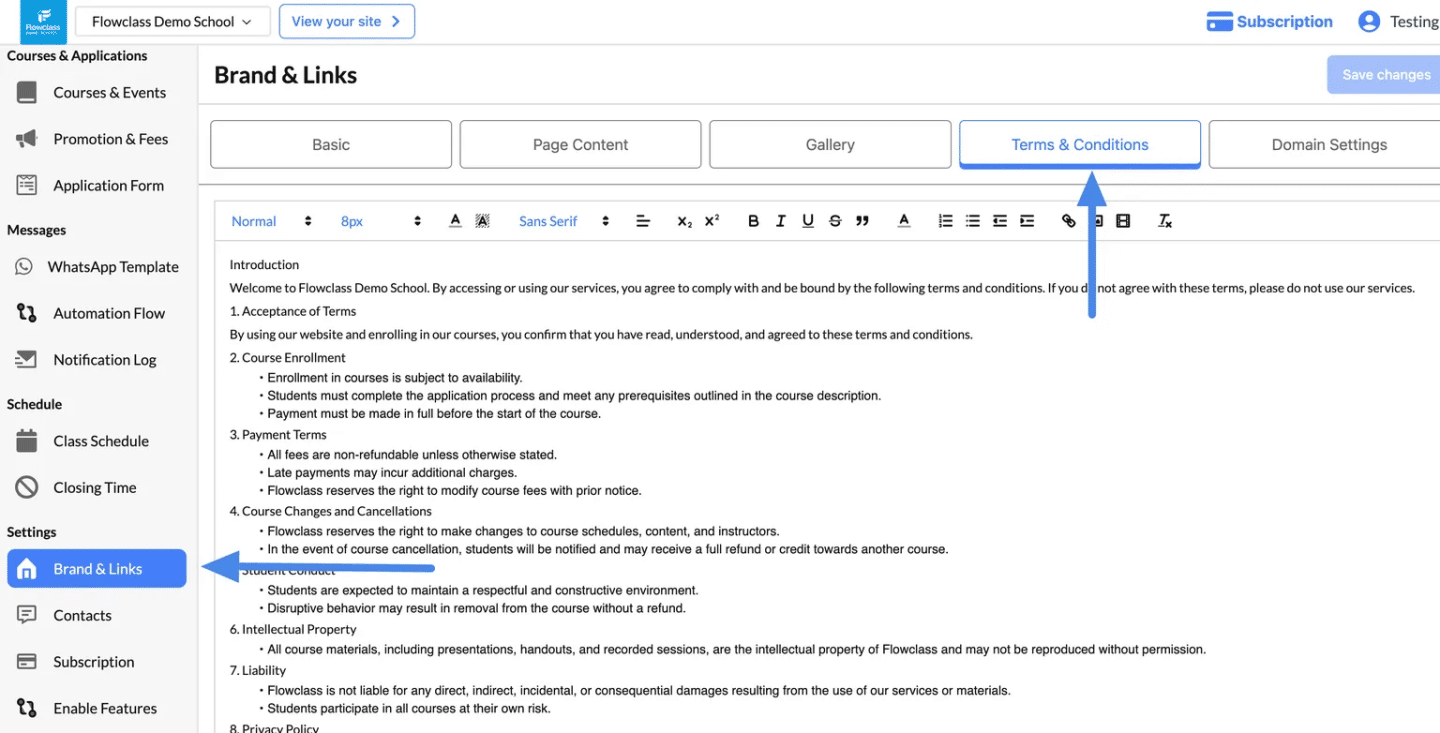Open Brand & Links in the sidebar
Image resolution: width=1440 pixels, height=733 pixels.
[97, 568]
